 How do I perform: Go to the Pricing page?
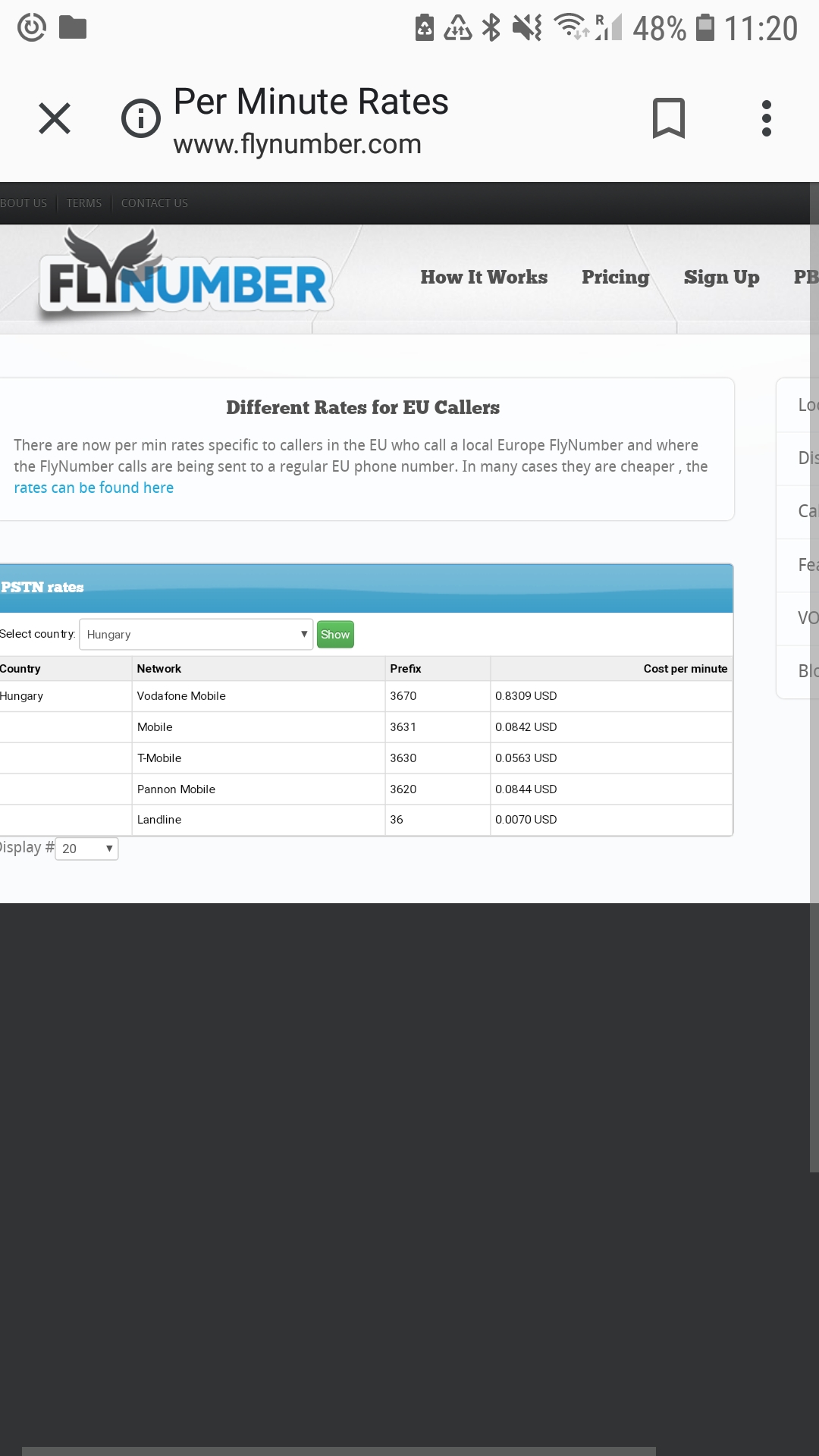click(x=615, y=278)
